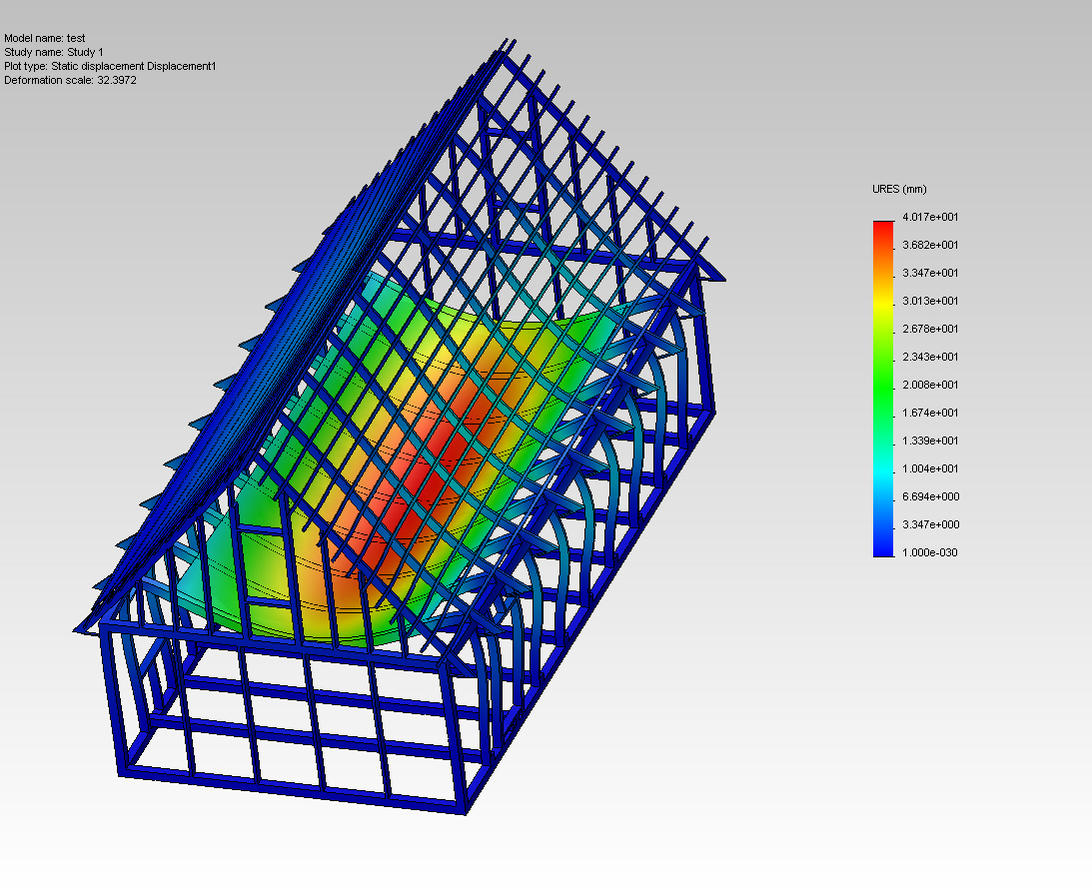Click the upper right gable corner of the frame
The height and width of the screenshot is (895, 1092).
(x=702, y=261)
